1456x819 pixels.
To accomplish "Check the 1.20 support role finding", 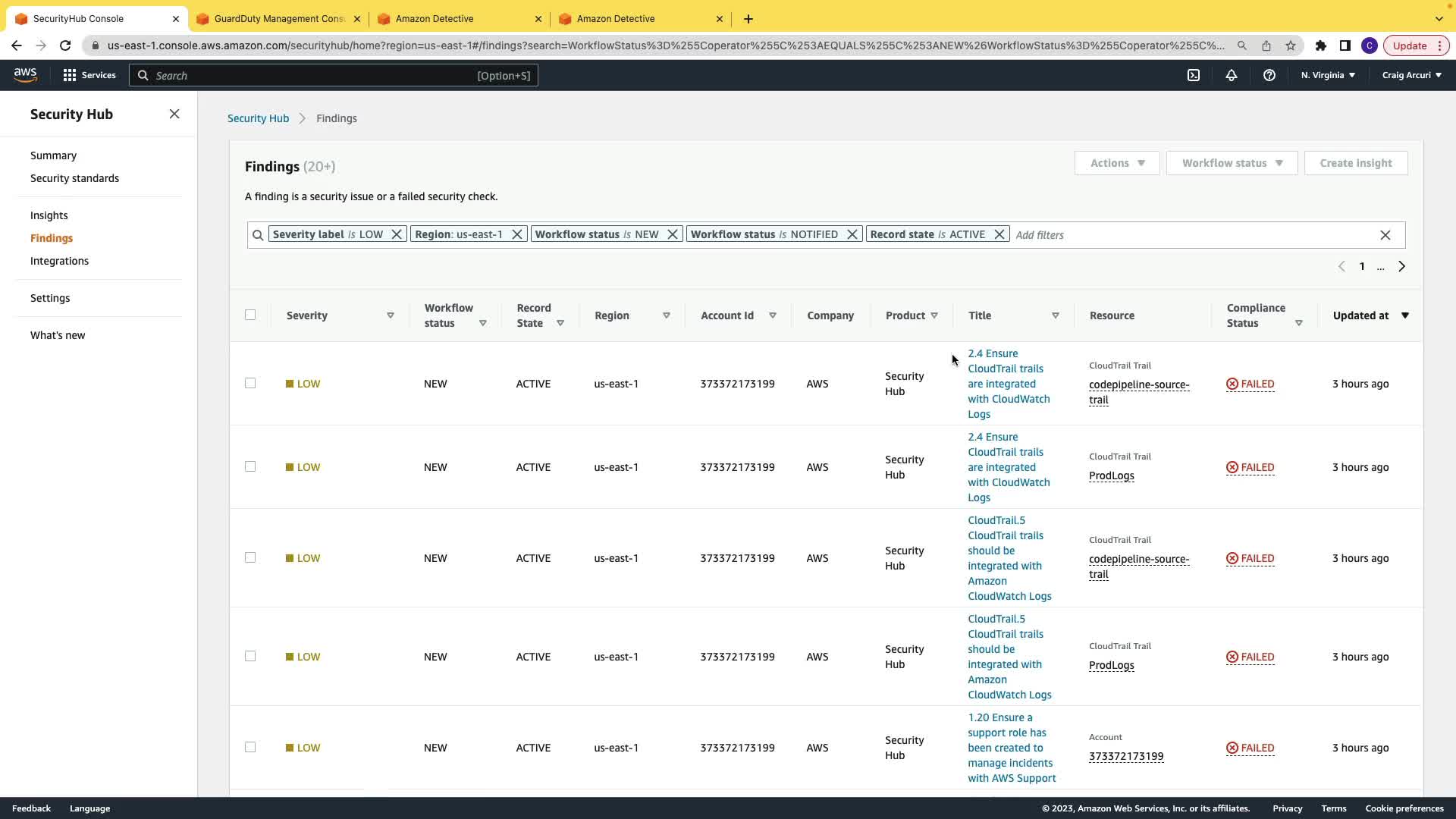I will pos(250,747).
